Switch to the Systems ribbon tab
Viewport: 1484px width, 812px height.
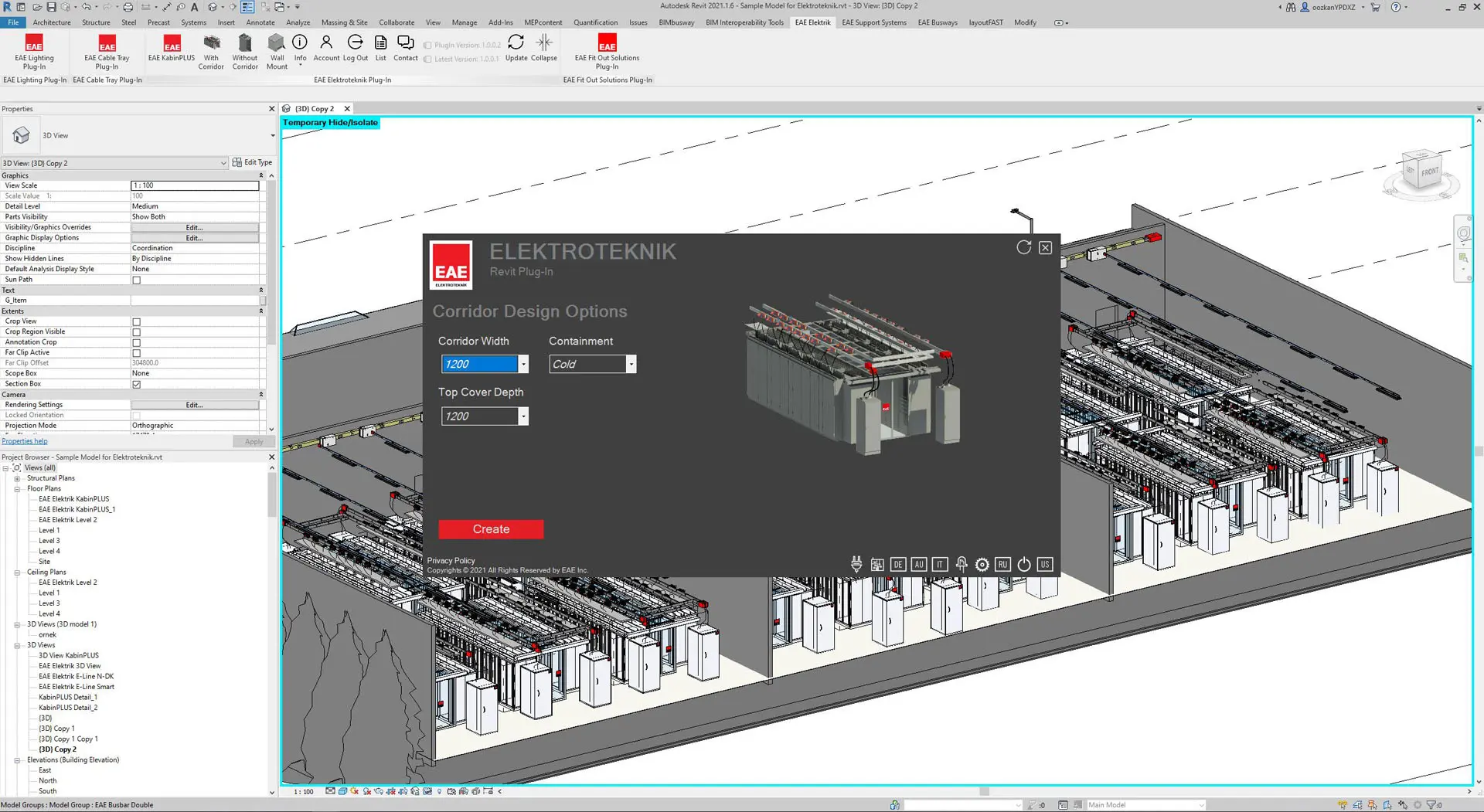193,22
